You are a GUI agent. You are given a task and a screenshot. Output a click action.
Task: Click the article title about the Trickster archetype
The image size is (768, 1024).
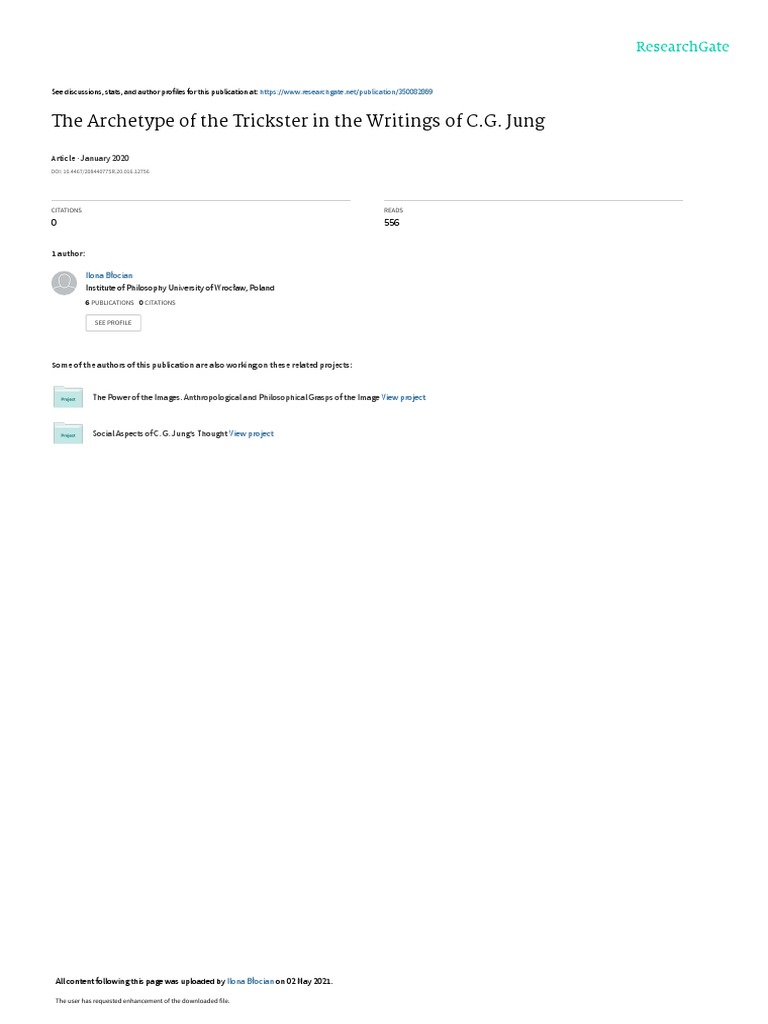coord(298,121)
